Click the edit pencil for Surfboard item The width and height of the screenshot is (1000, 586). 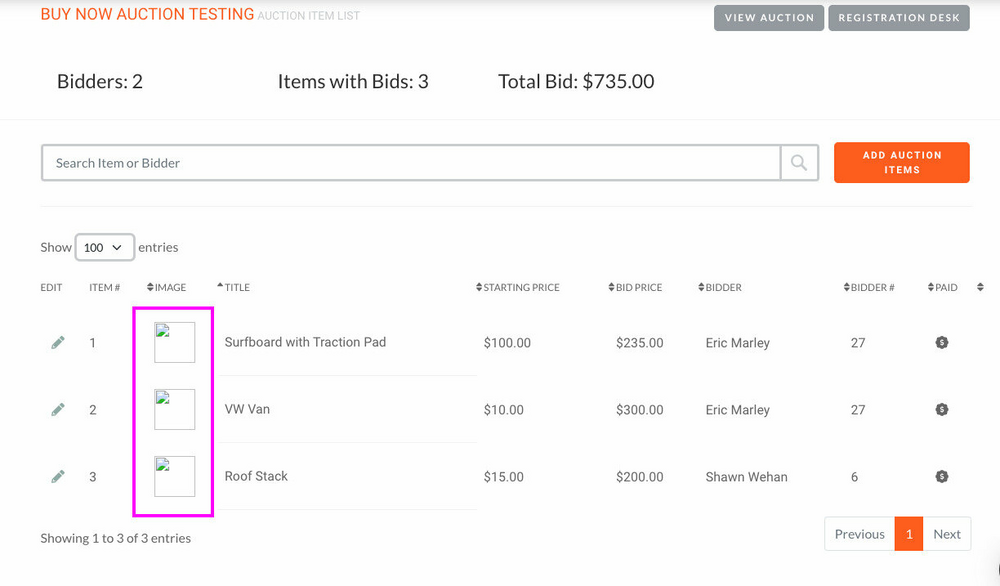point(58,343)
